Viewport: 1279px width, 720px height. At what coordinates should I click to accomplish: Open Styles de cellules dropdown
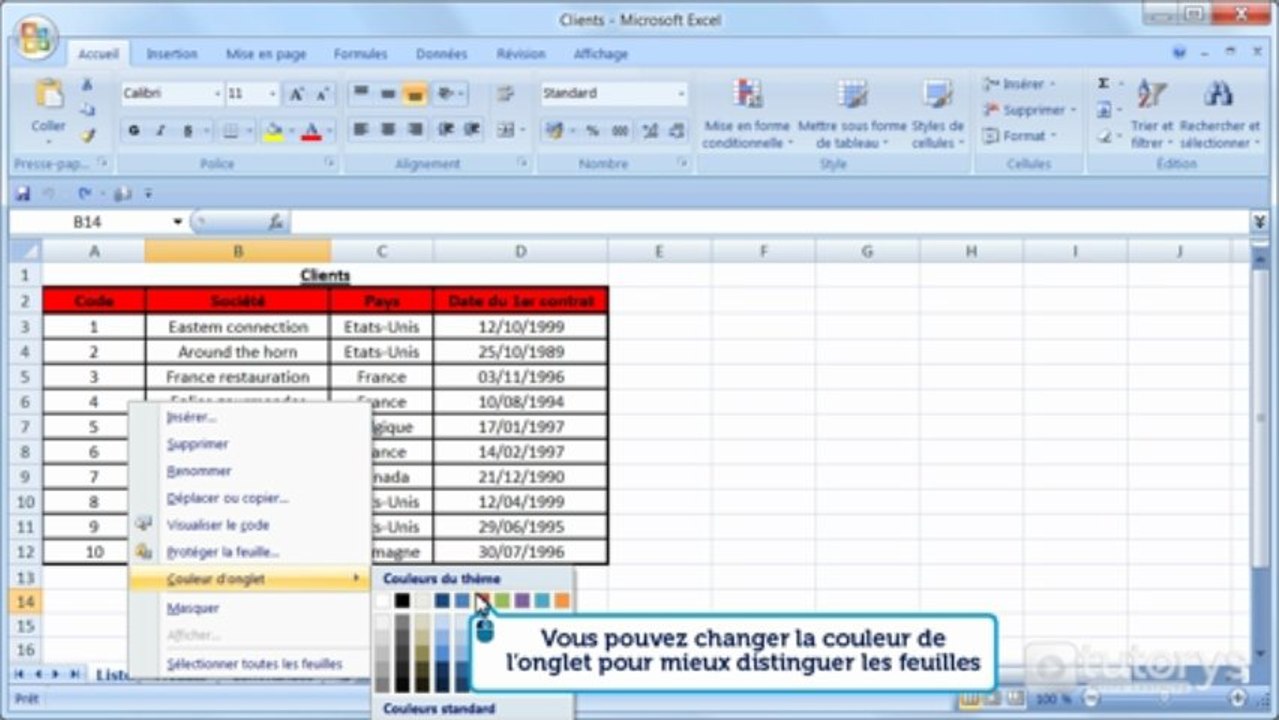pos(938,115)
